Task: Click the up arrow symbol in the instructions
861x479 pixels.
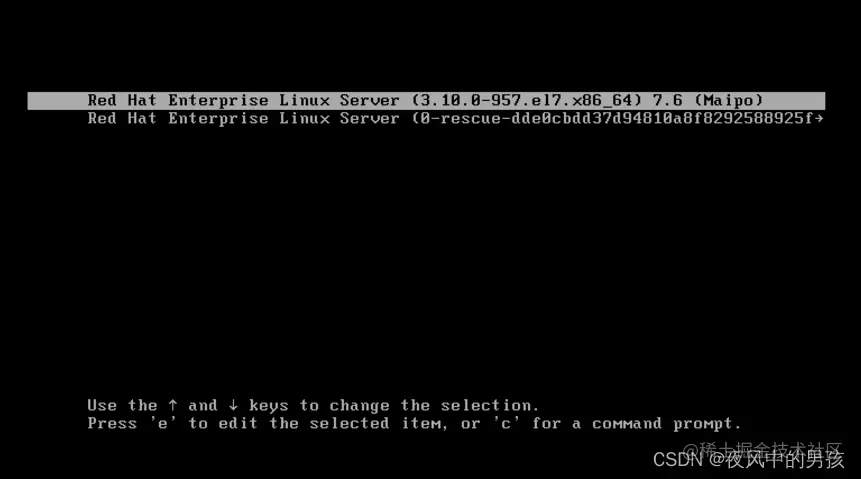Action: (x=173, y=405)
